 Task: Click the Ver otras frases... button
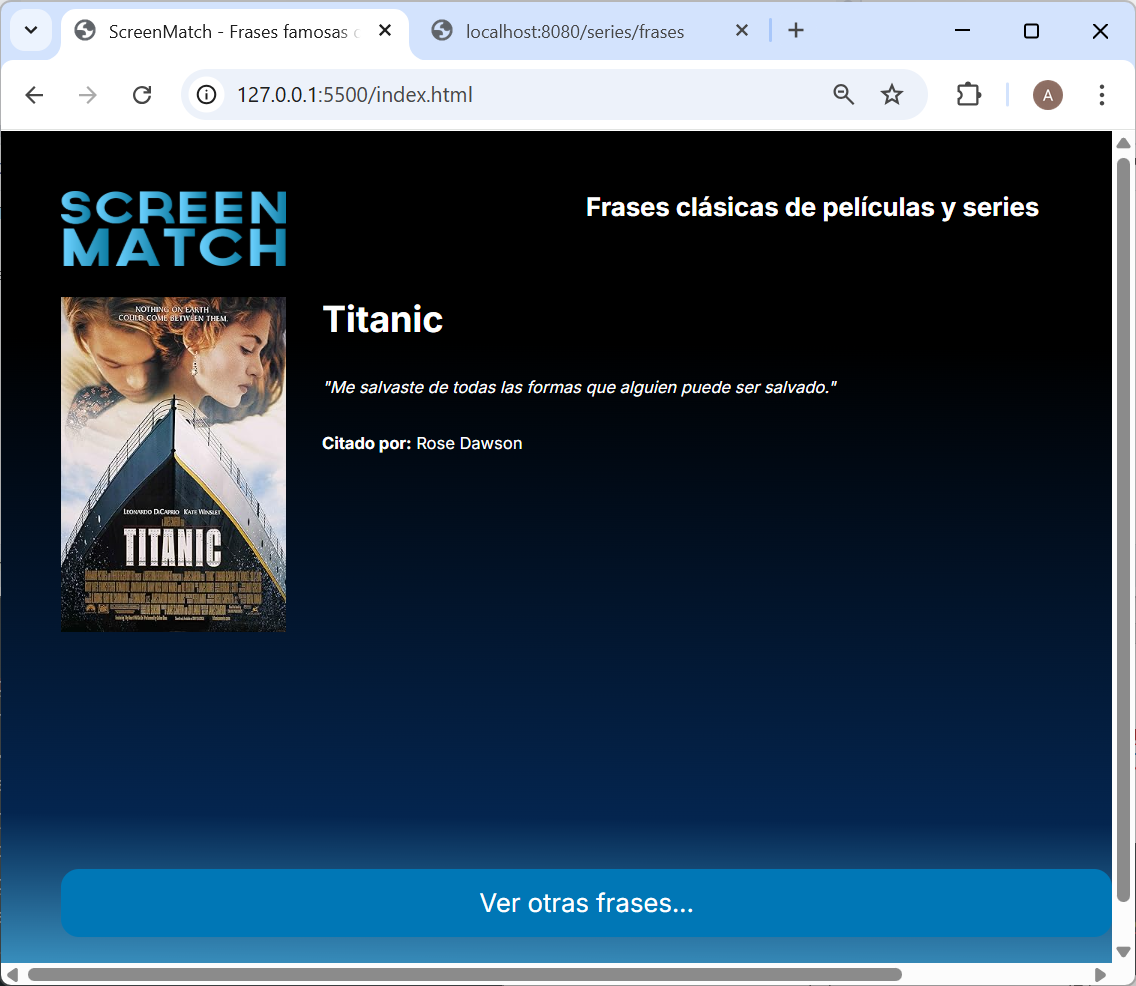[585, 903]
